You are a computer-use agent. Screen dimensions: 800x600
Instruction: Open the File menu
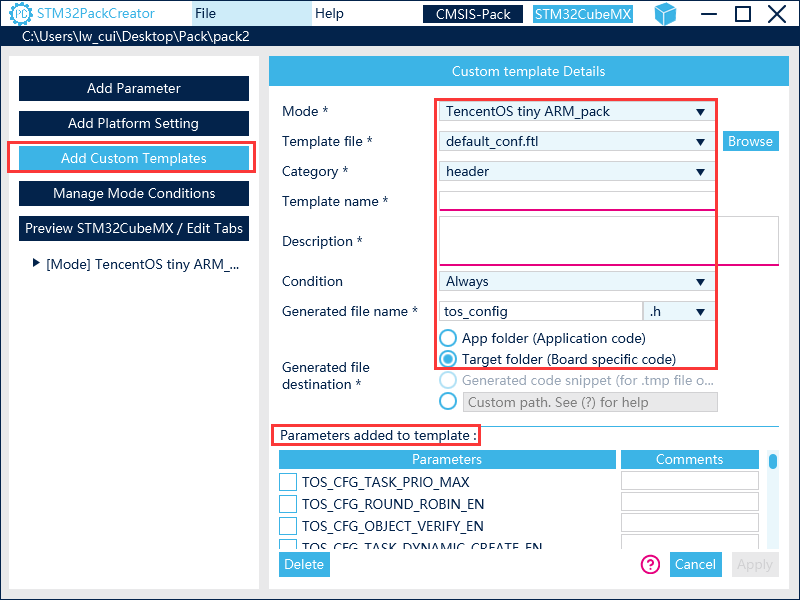(x=252, y=13)
